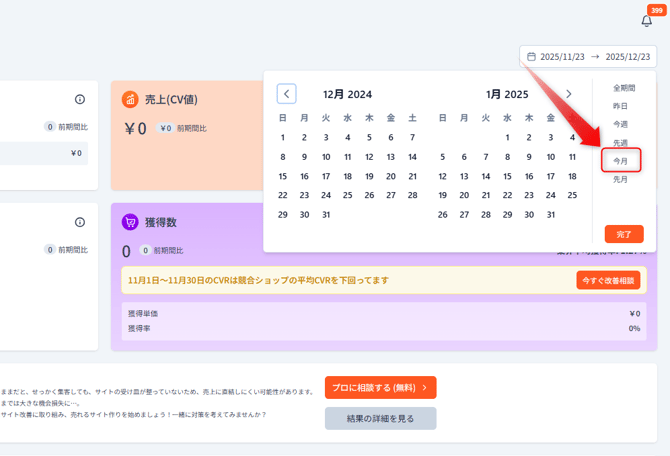The image size is (670, 456).
Task: Click the orange sales (売上) chart icon
Action: tap(130, 99)
